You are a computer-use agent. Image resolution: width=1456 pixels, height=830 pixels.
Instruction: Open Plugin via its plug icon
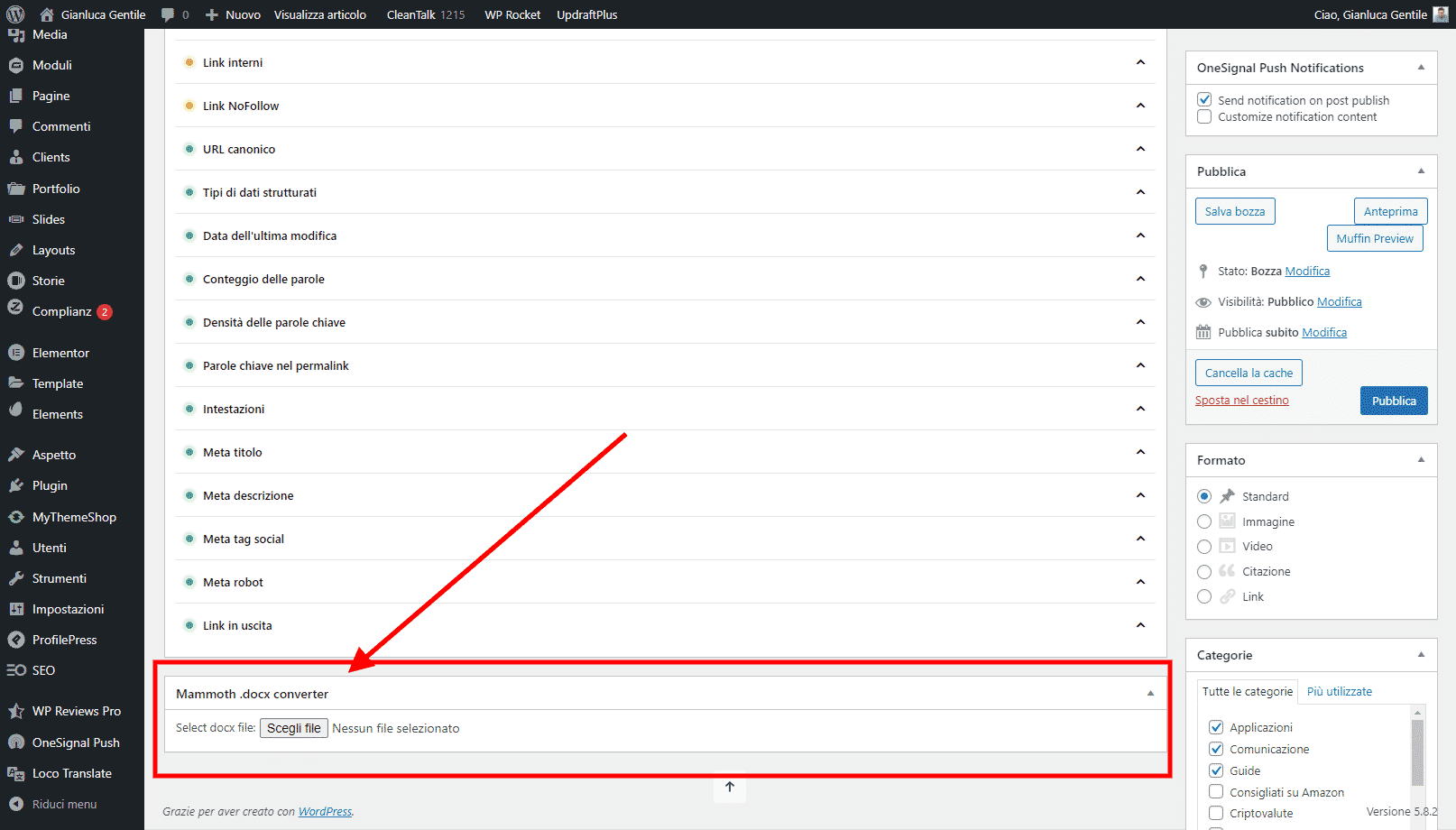coord(15,485)
